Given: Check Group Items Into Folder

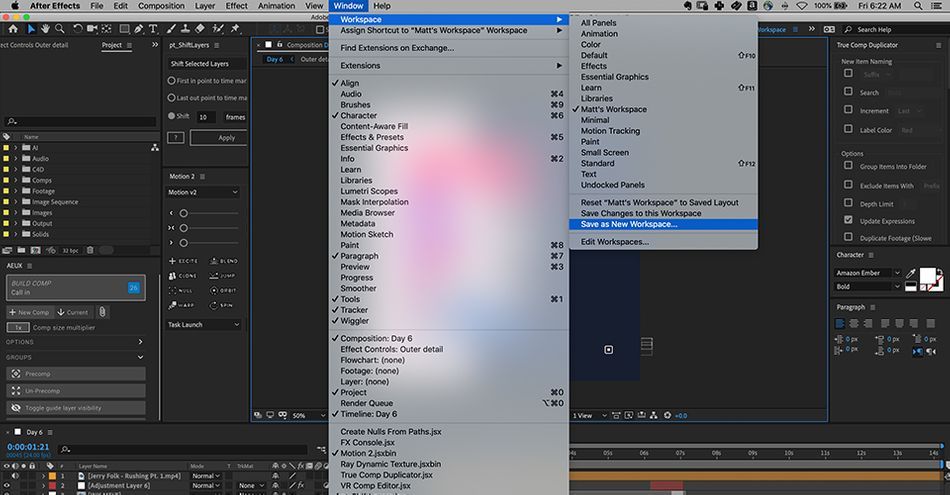Looking at the screenshot, I should [x=848, y=165].
